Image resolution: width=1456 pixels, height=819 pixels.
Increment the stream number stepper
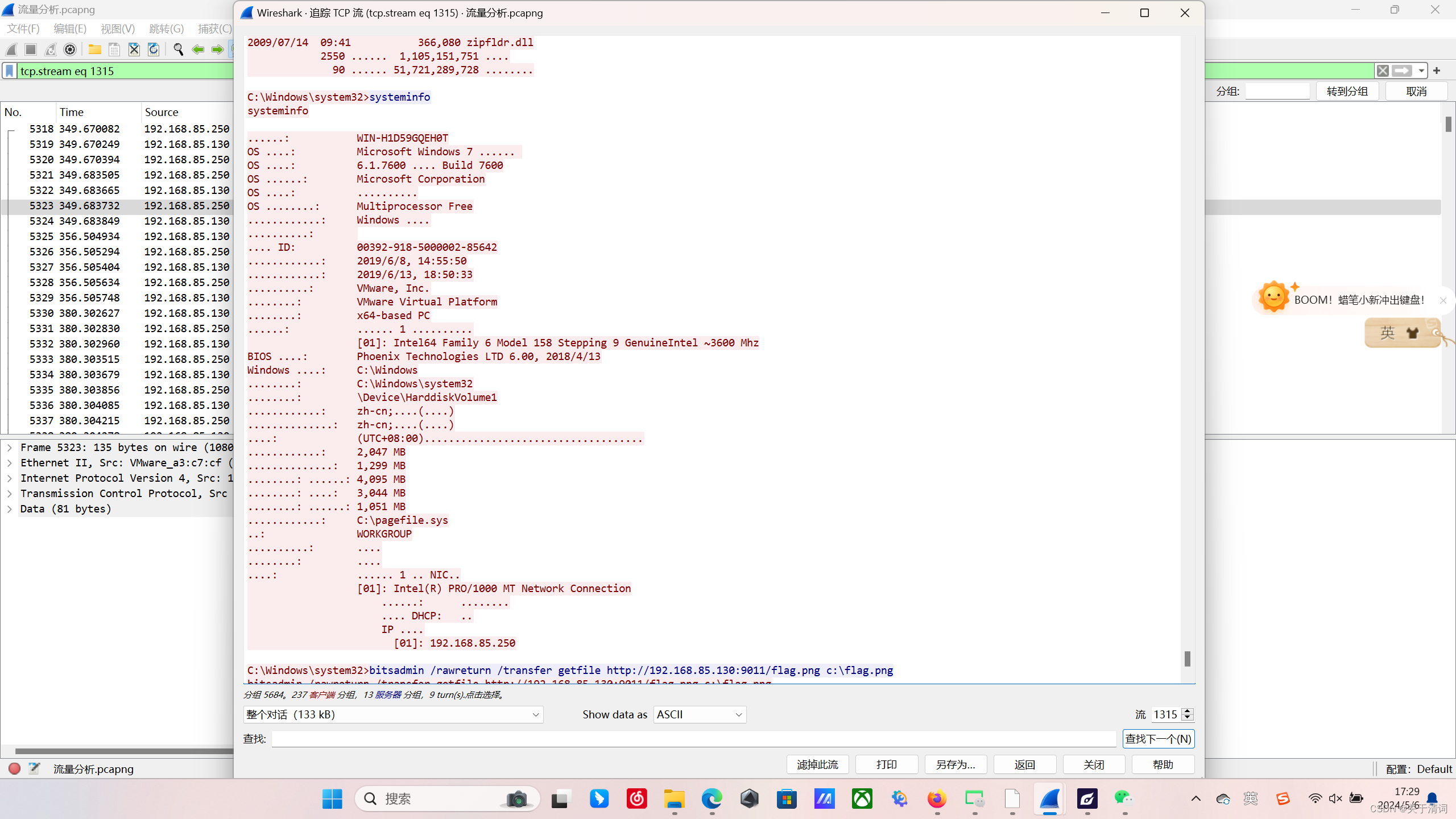[1187, 711]
